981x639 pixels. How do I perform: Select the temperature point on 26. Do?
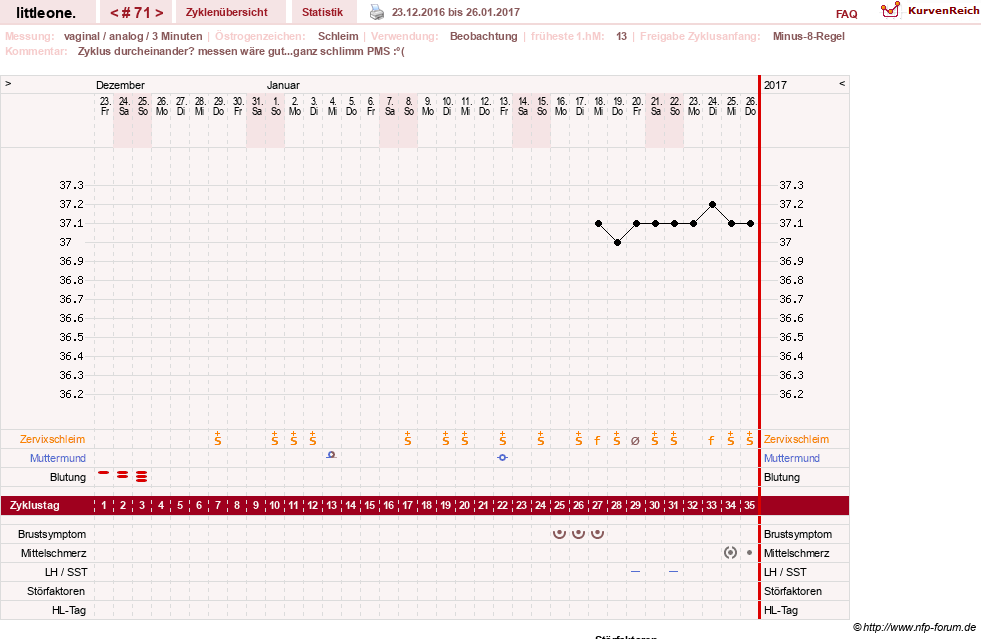click(x=751, y=223)
